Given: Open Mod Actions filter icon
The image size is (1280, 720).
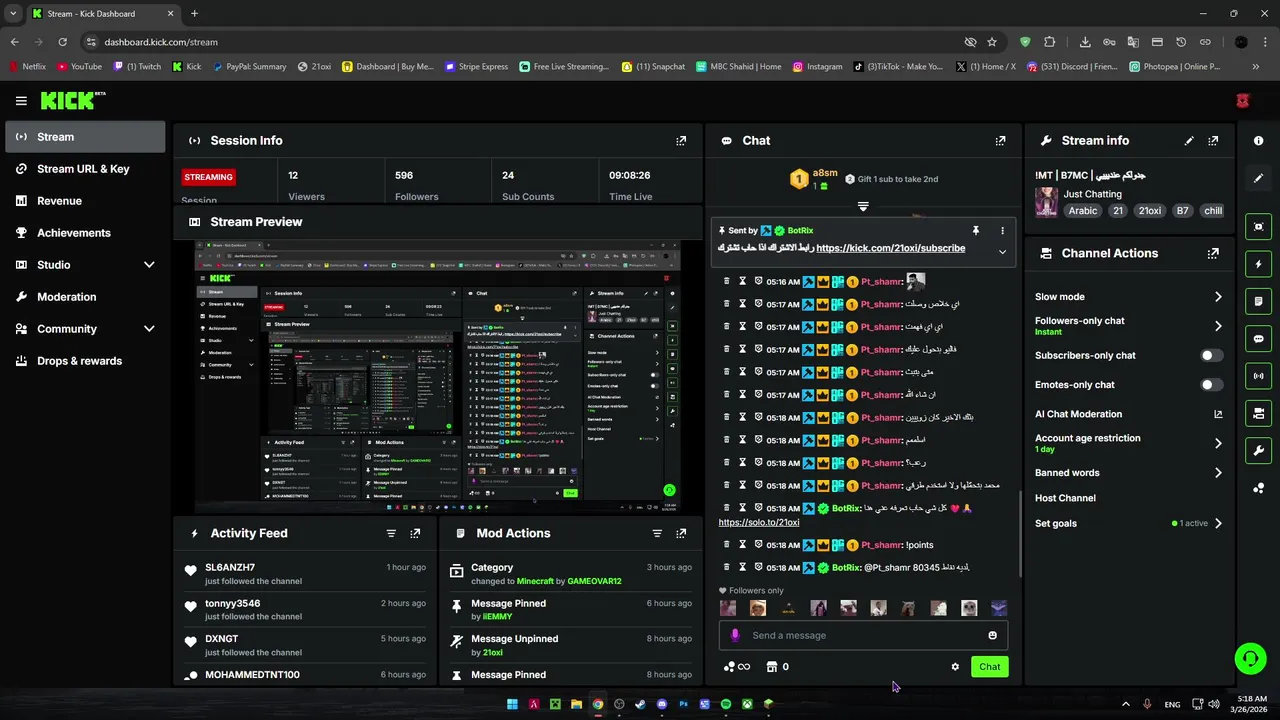Looking at the screenshot, I should (x=657, y=534).
